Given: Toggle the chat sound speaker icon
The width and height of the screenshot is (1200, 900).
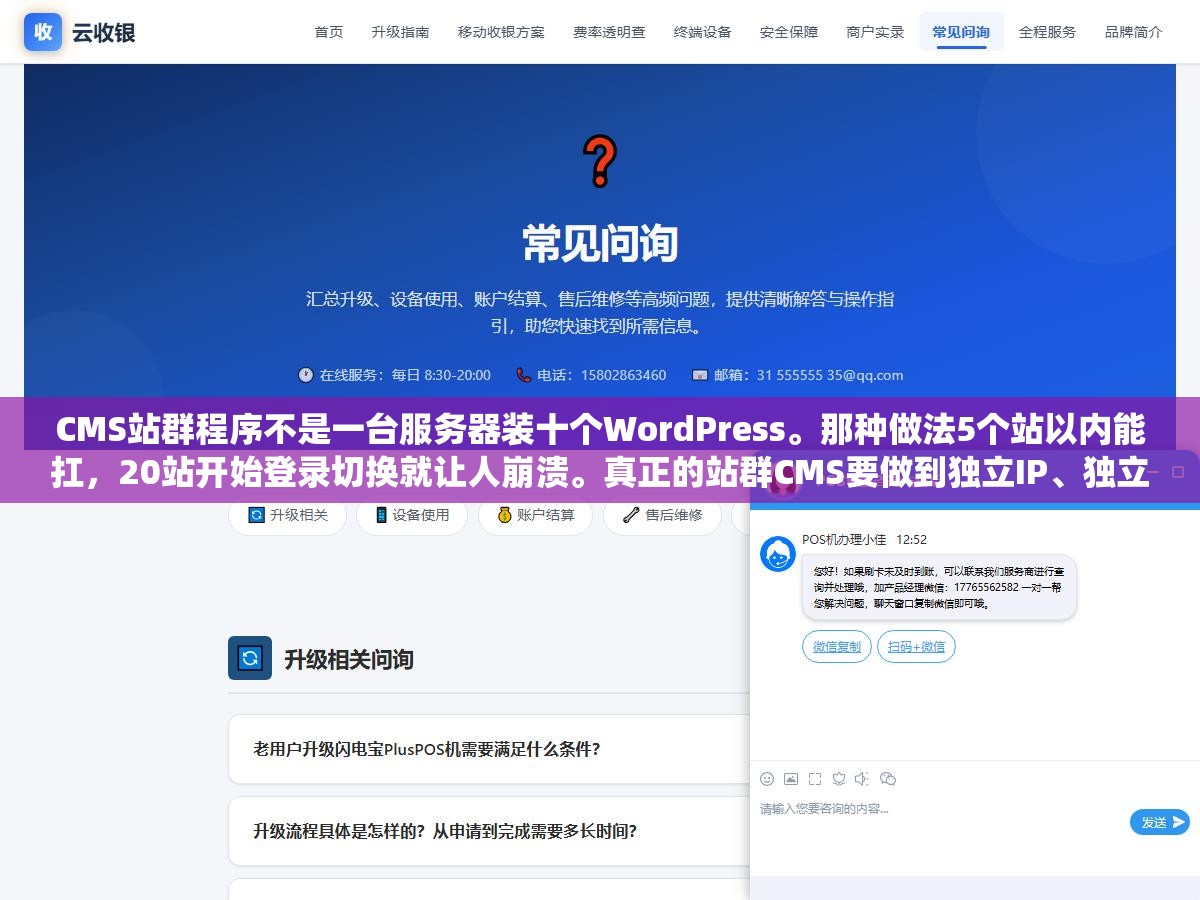Looking at the screenshot, I should point(863,778).
